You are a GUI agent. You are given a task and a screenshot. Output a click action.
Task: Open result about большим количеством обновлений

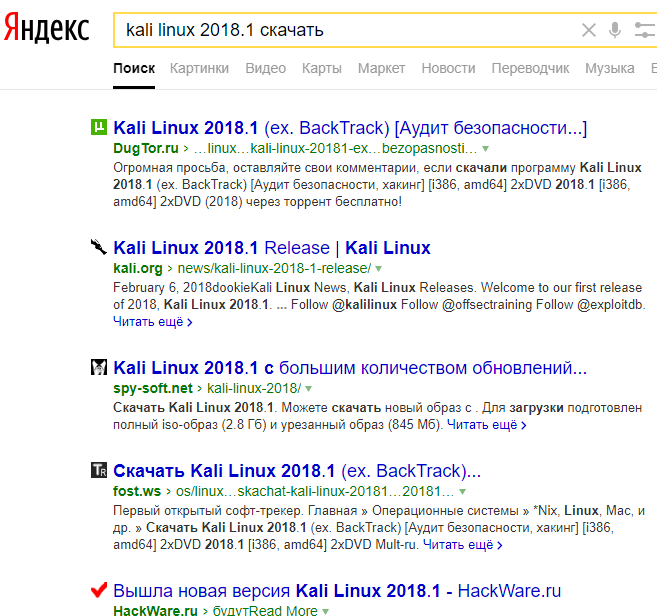coord(350,368)
